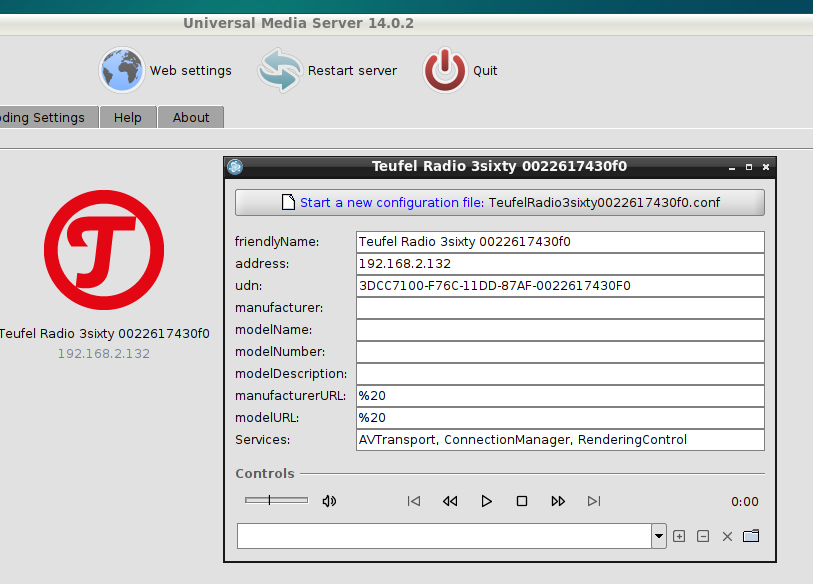Click the Services: label
813x584 pixels.
tap(262, 440)
